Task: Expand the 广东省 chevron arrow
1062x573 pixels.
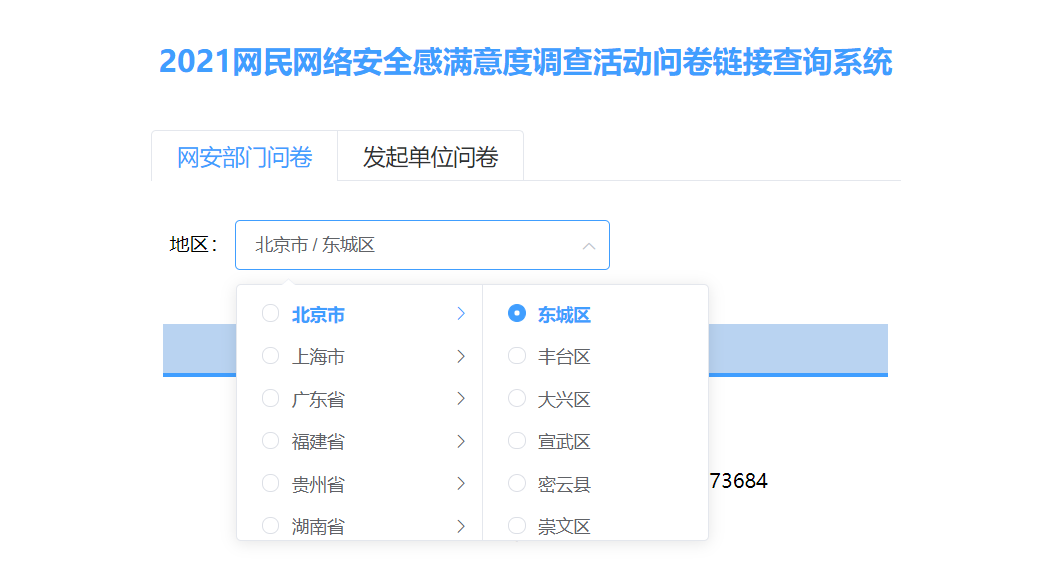Action: point(461,399)
